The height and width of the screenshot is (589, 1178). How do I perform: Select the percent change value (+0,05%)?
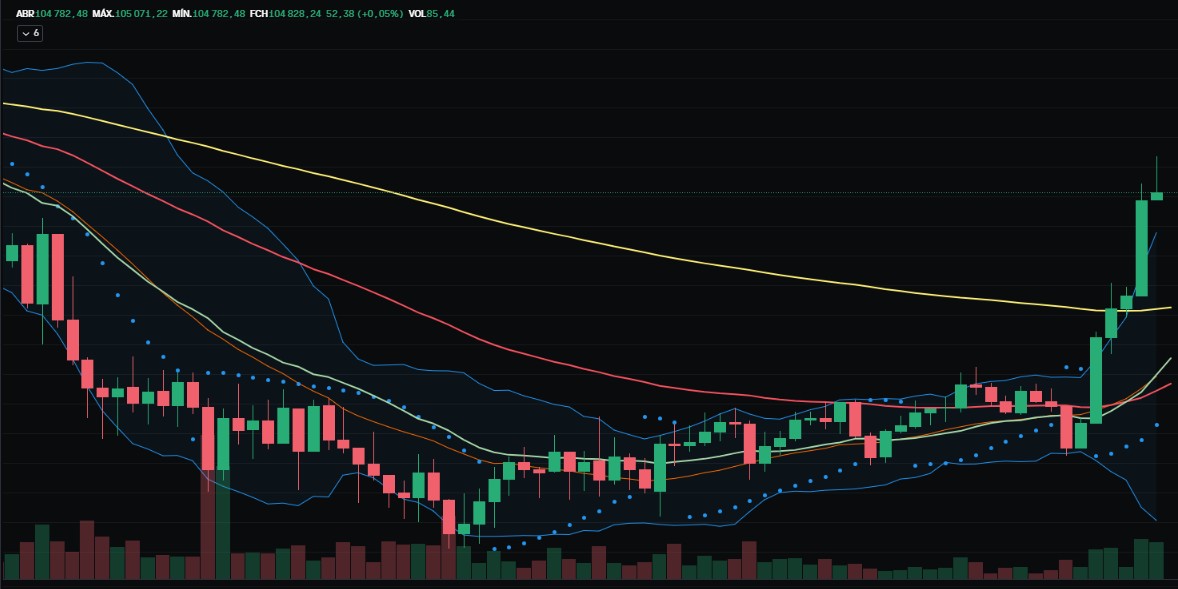pos(375,14)
